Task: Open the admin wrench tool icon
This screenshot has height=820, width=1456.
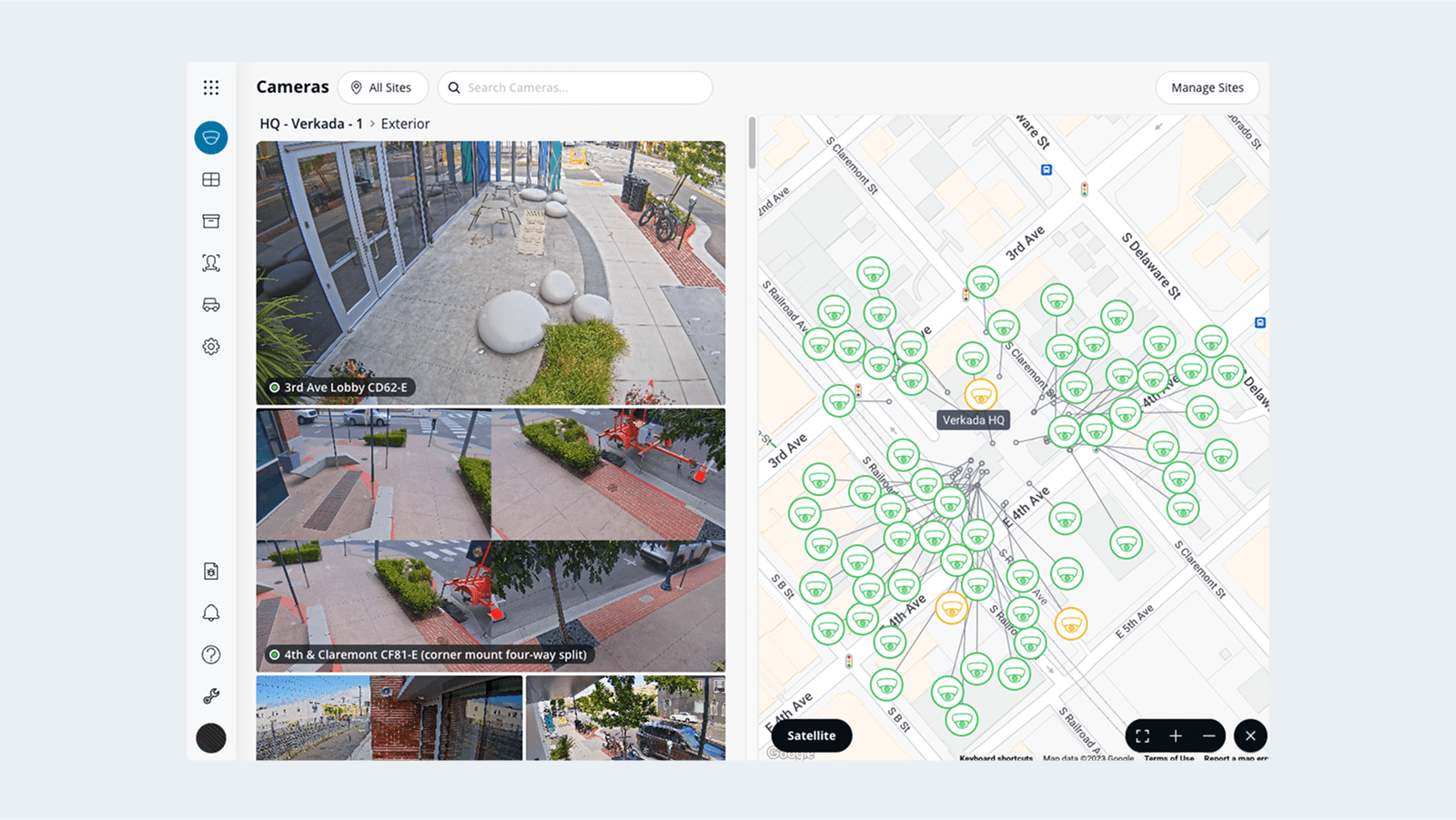Action: pos(211,696)
